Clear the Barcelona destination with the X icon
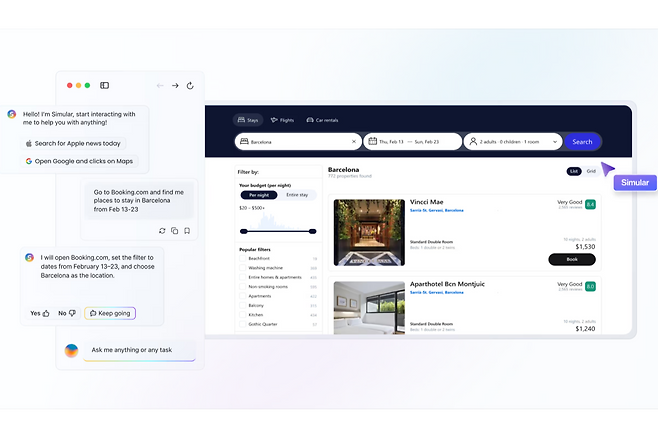The image size is (658, 438). pyautogui.click(x=353, y=142)
